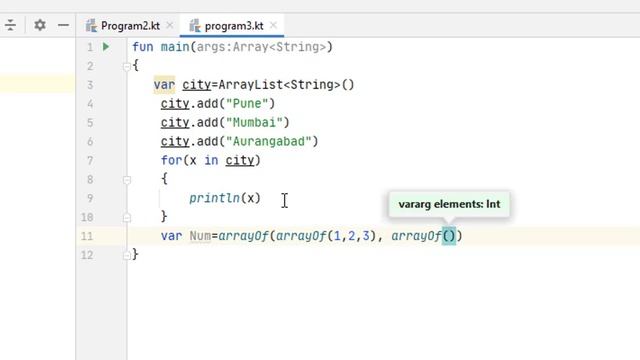Click "arrayOf(1,2,3)" inner call

coord(326,236)
